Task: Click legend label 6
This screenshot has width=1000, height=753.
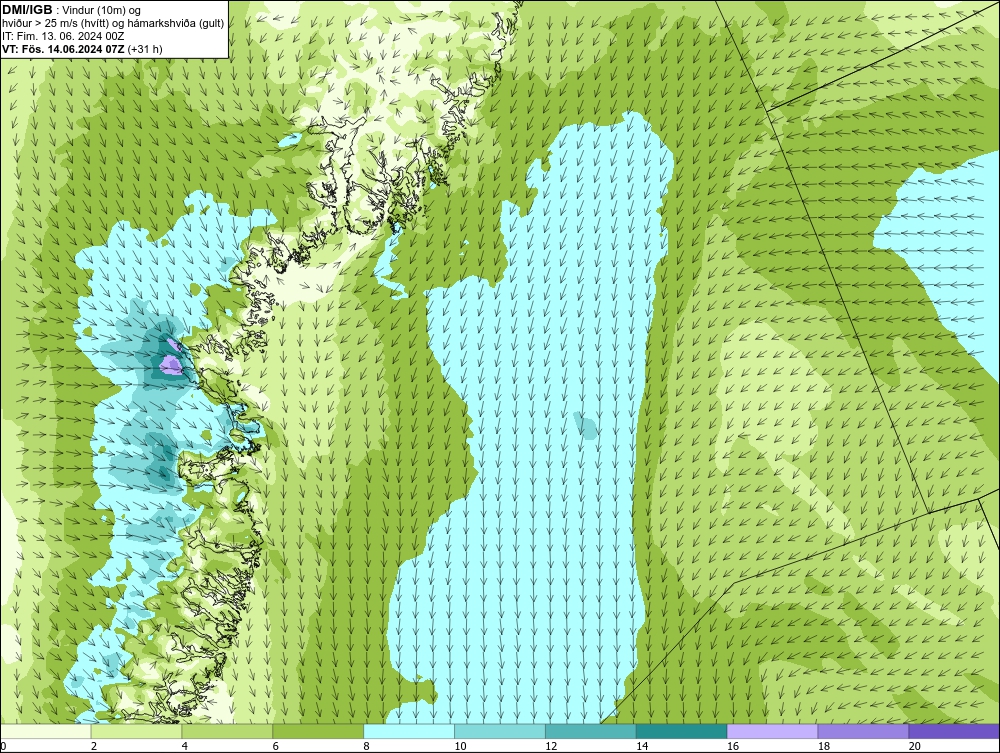Action: (x=276, y=746)
